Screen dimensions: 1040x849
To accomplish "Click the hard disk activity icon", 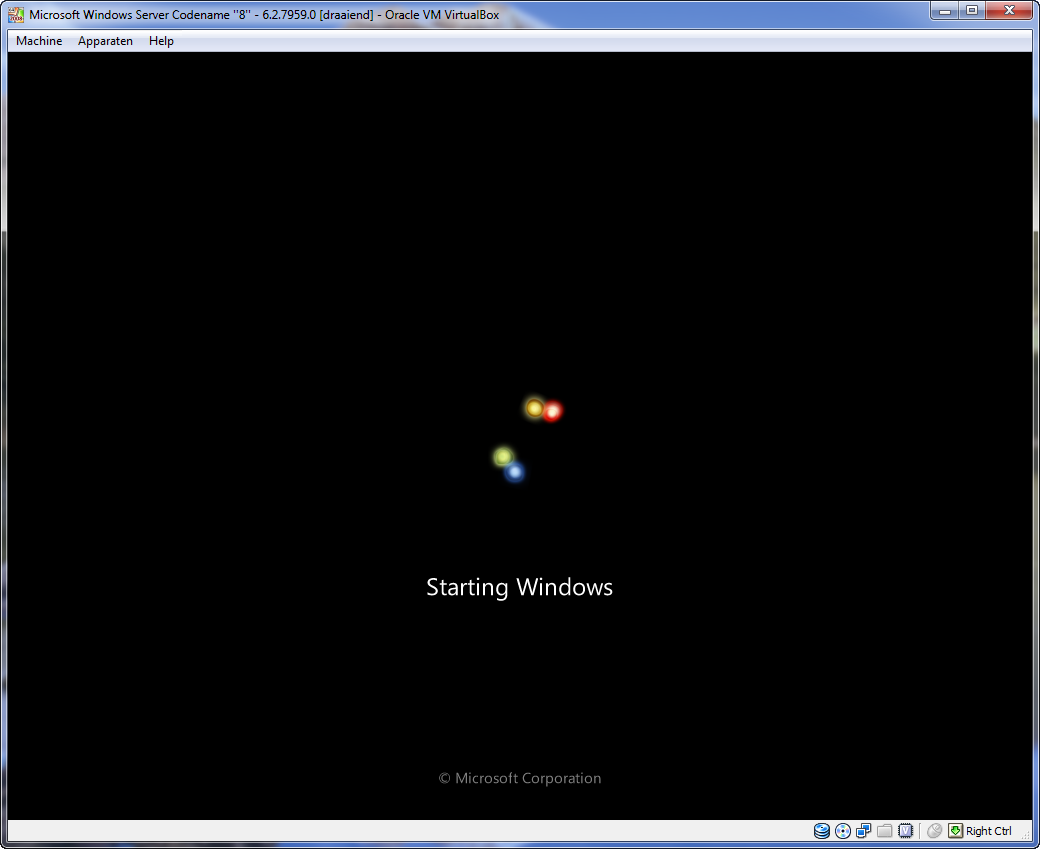I will click(x=822, y=831).
